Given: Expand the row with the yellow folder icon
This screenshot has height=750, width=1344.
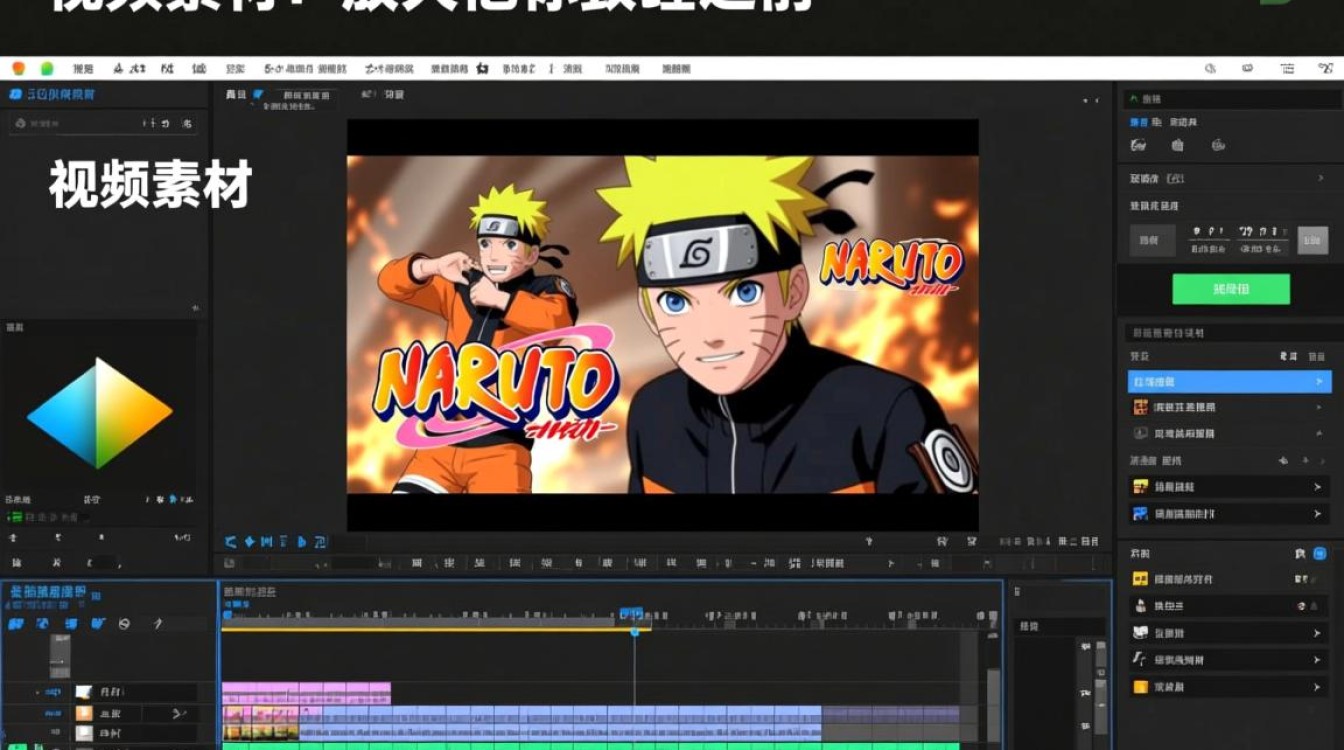Looking at the screenshot, I should click(1229, 486).
